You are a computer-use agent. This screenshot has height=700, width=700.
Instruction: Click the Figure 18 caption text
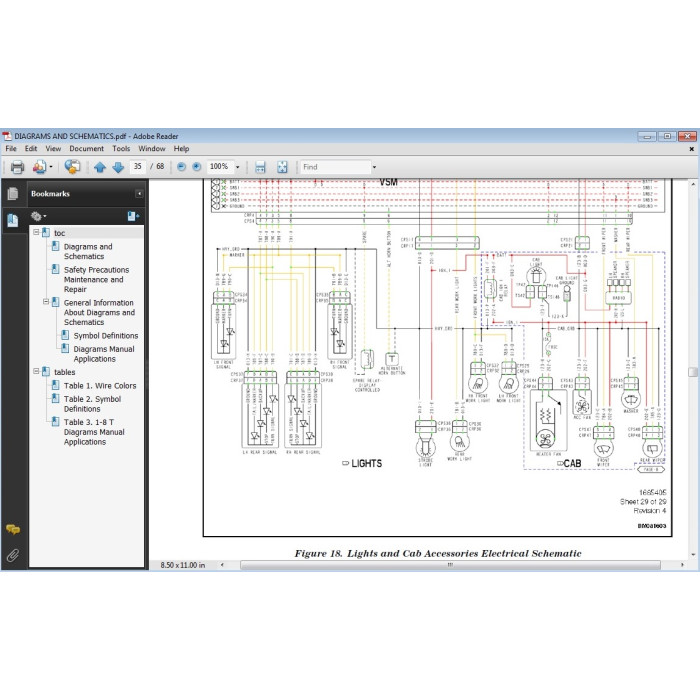[x=438, y=554]
